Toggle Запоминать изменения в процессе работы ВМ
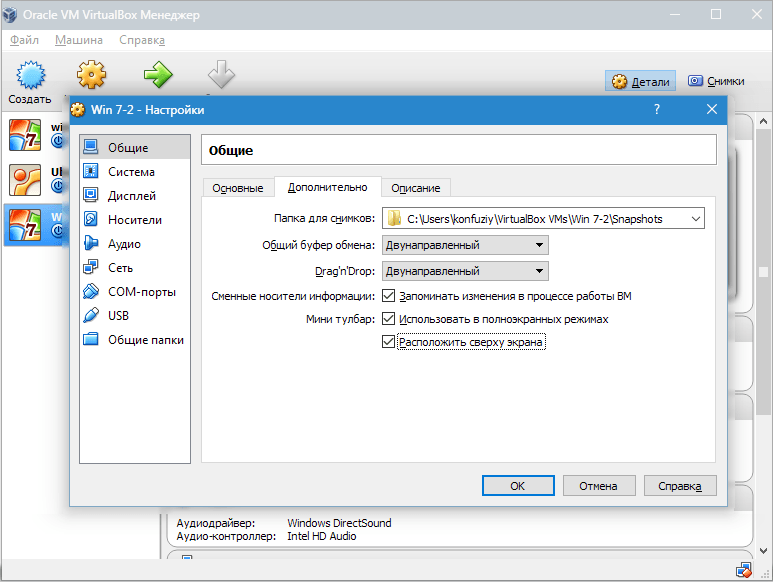 (x=389, y=296)
